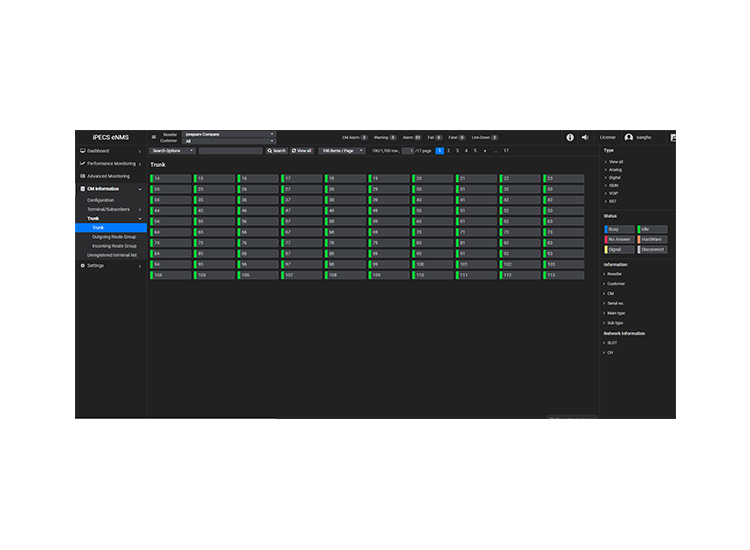Click the View all button
750x550 pixels.
click(302, 151)
